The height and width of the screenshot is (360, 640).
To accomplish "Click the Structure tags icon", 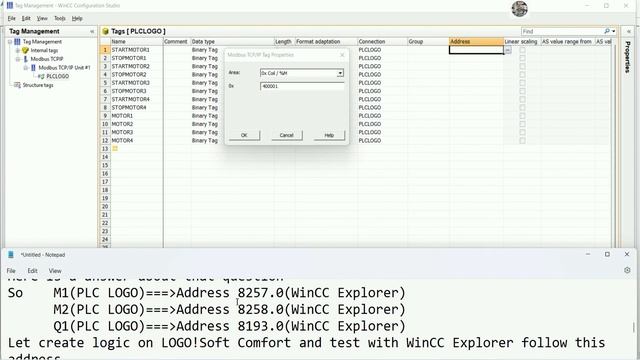I will (x=17, y=85).
